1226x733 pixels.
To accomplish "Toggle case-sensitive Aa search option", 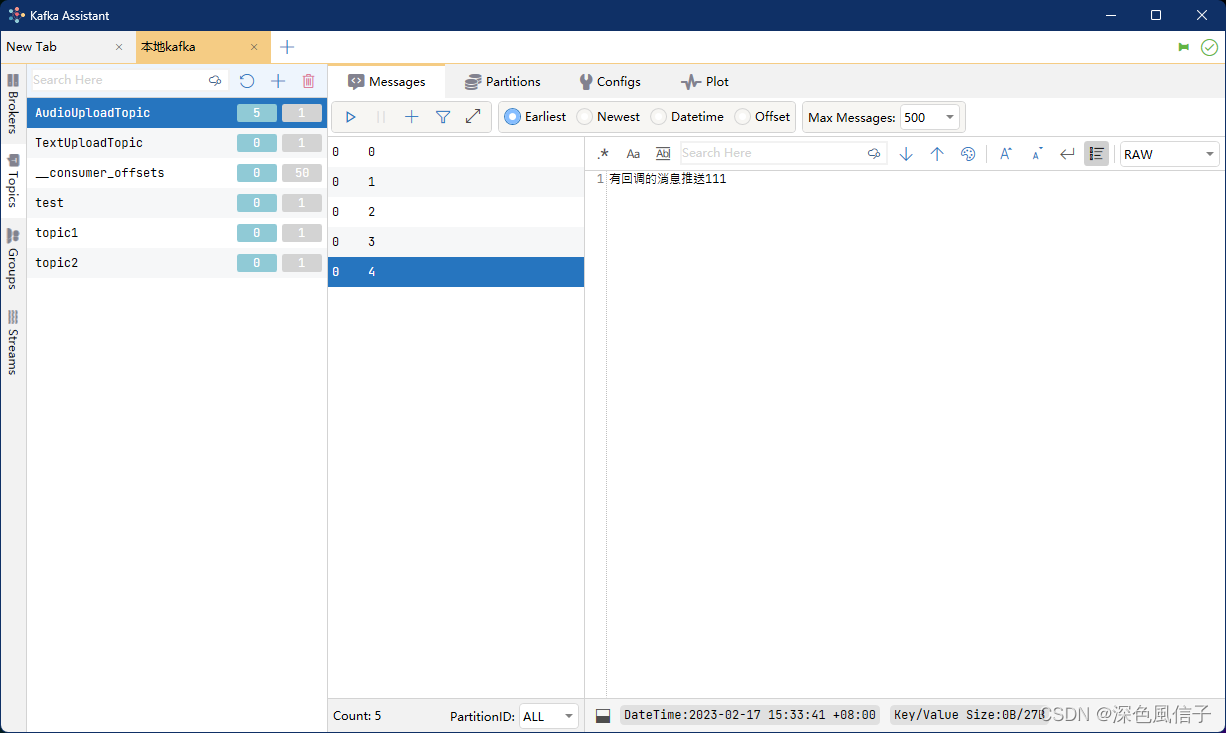I will [x=633, y=154].
